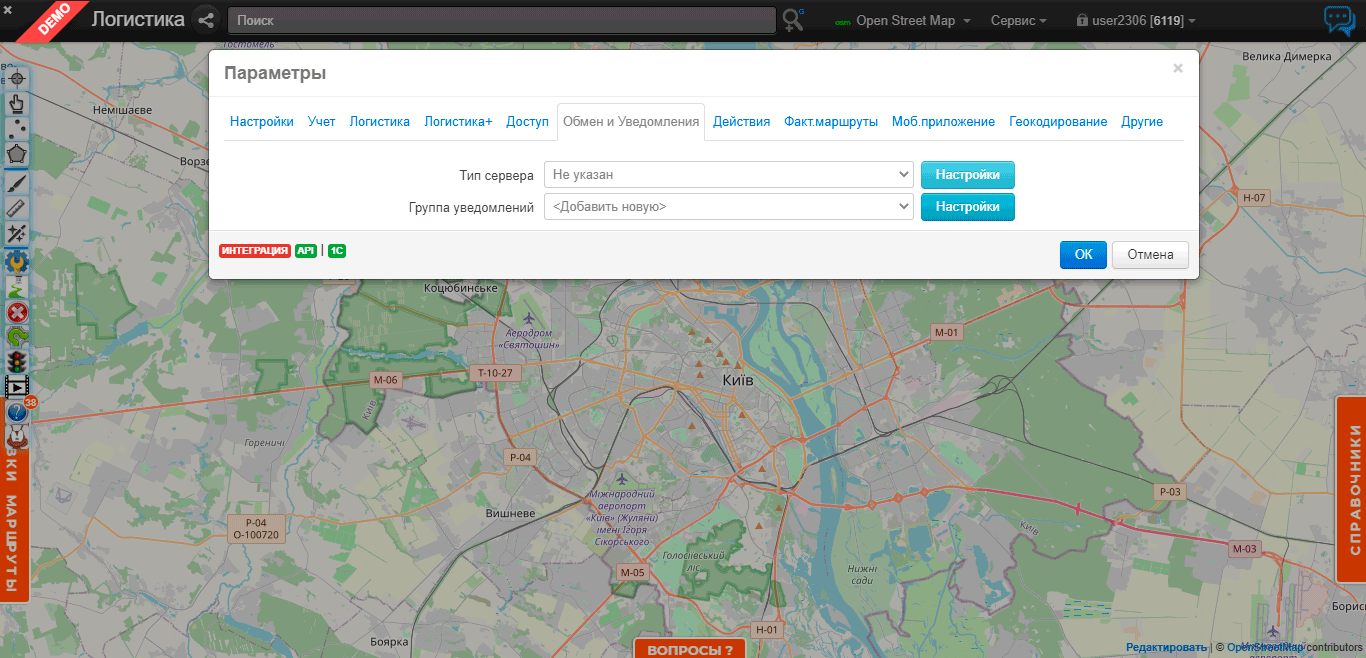Open the Сервис menu
The image size is (1366, 658).
click(x=1018, y=20)
